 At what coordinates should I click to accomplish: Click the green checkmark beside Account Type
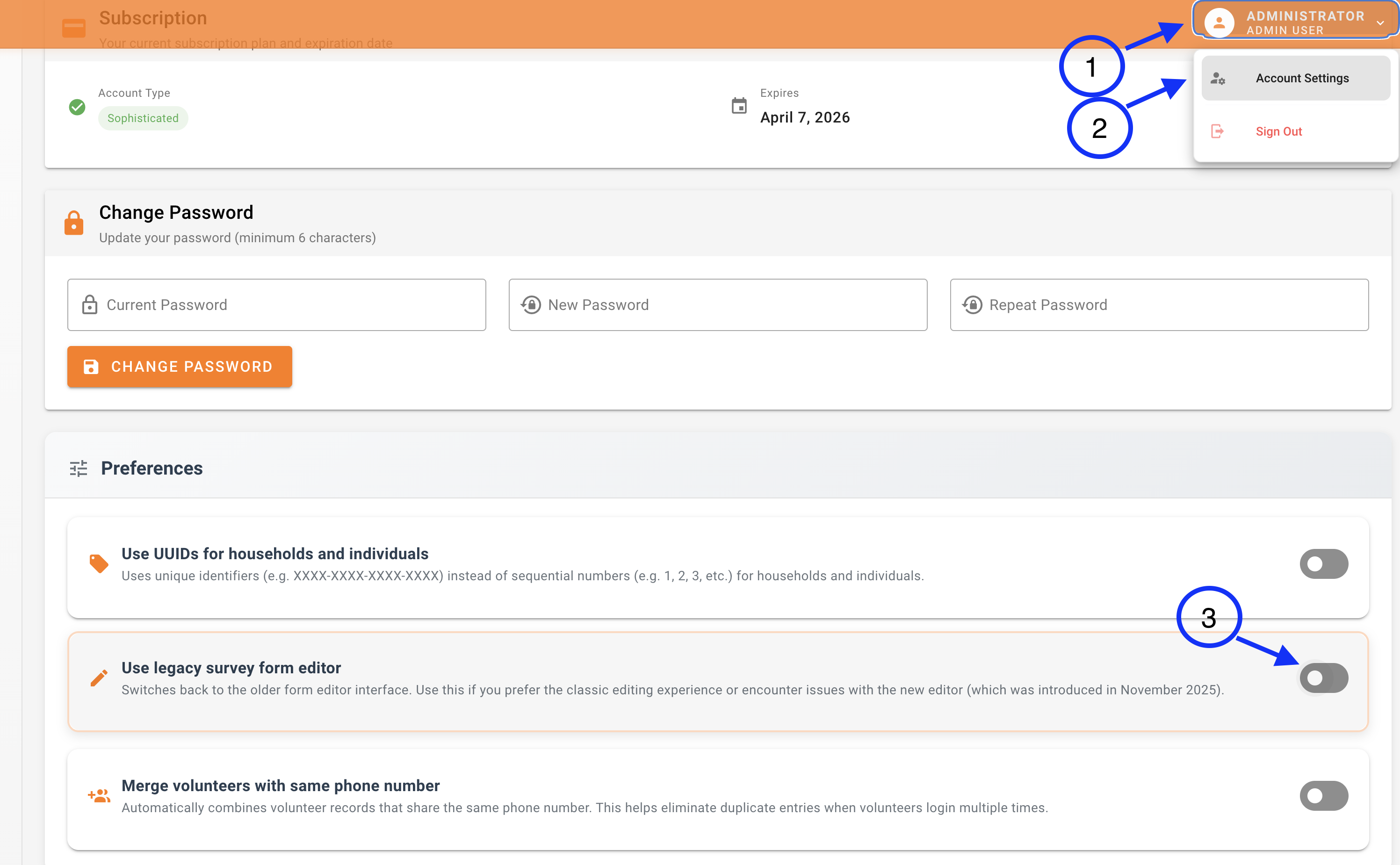(77, 107)
